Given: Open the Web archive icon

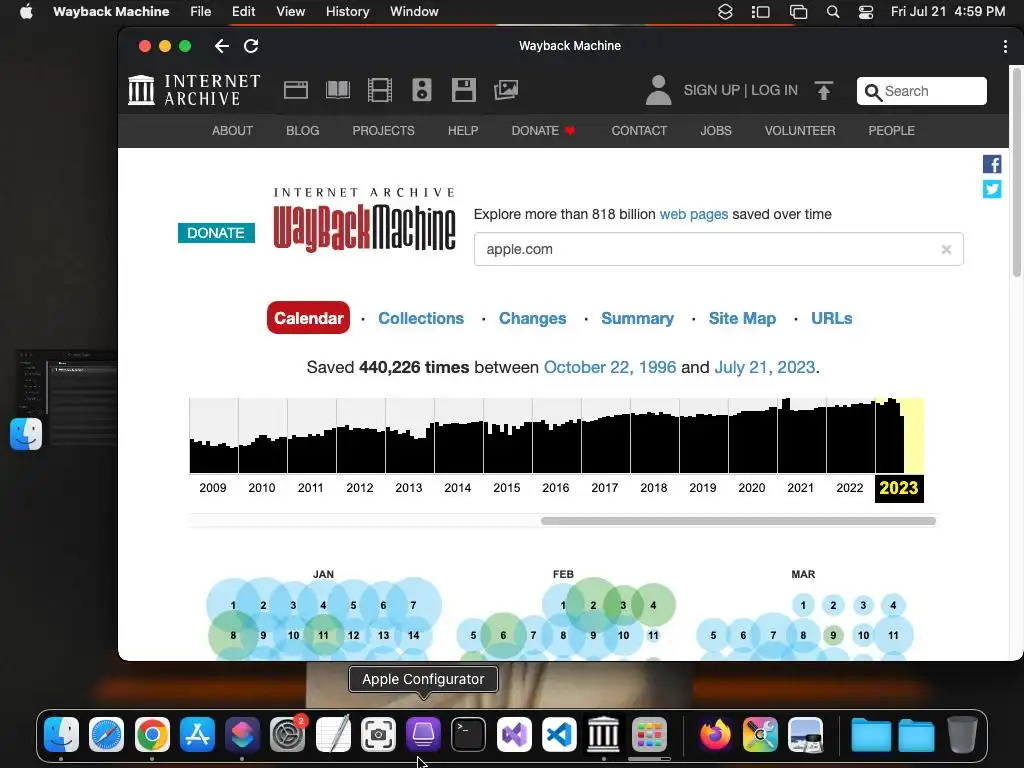Looking at the screenshot, I should click(296, 90).
